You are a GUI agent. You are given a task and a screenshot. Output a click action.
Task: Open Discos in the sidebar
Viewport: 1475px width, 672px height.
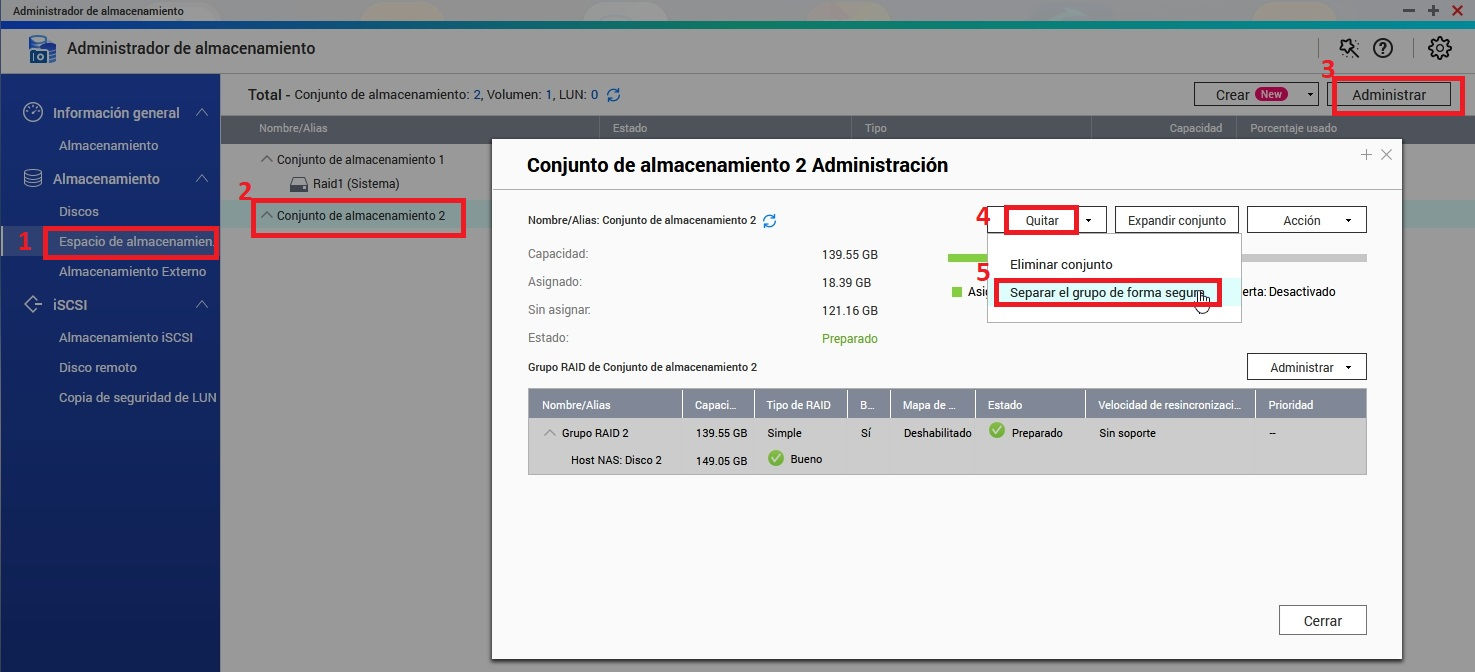(x=79, y=212)
